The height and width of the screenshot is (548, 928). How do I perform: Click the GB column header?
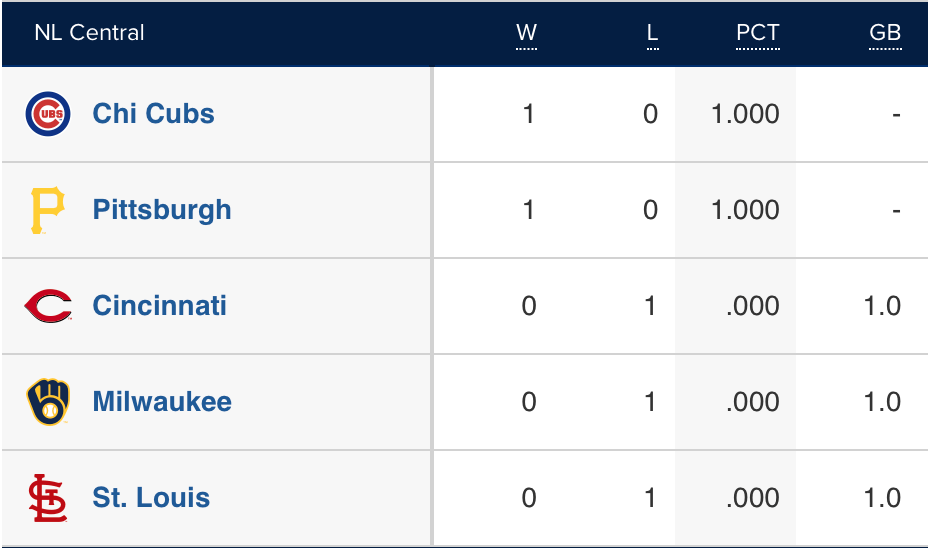(885, 33)
